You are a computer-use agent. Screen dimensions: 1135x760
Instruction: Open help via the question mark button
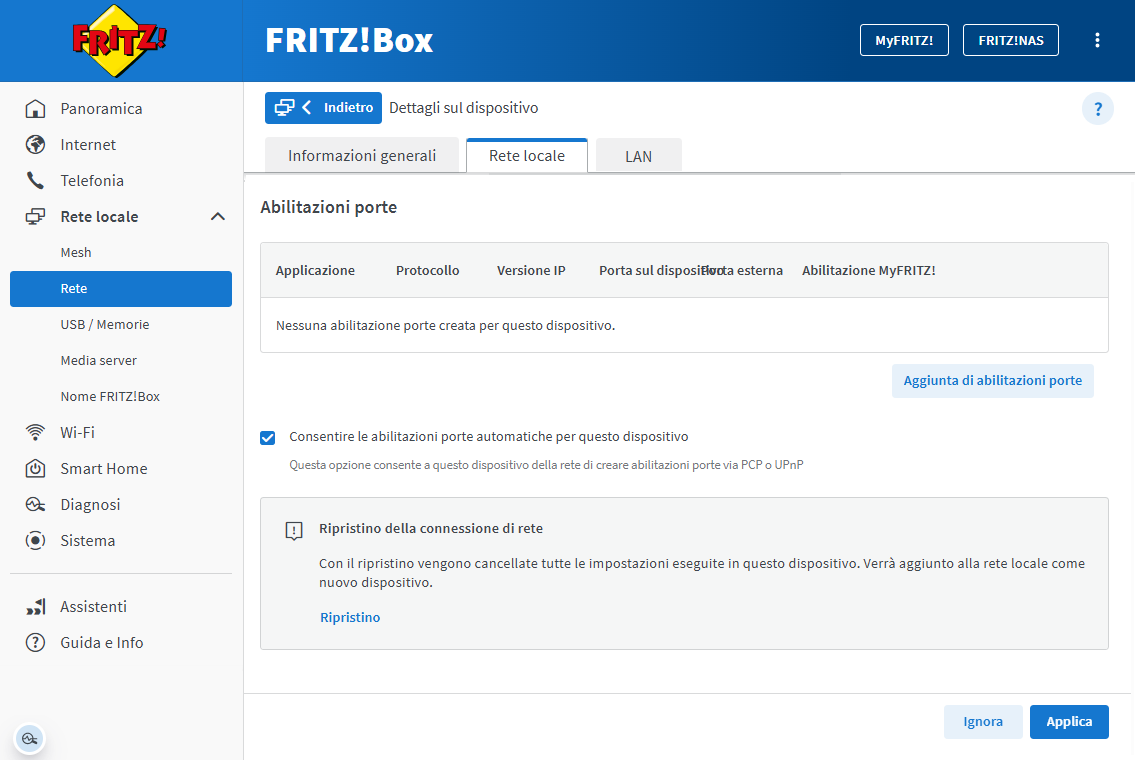1097,109
